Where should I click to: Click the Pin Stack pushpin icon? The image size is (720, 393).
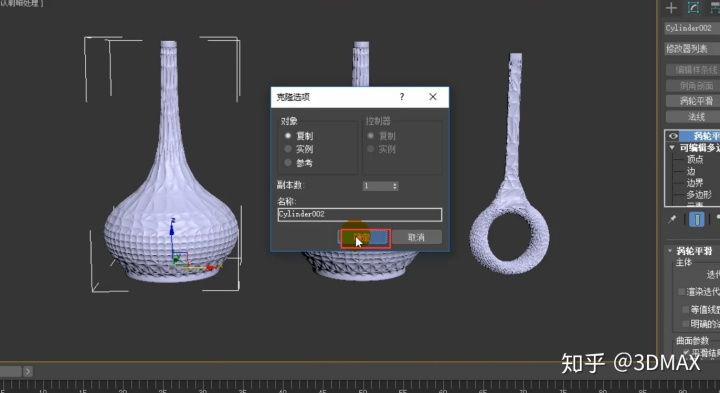[x=672, y=219]
